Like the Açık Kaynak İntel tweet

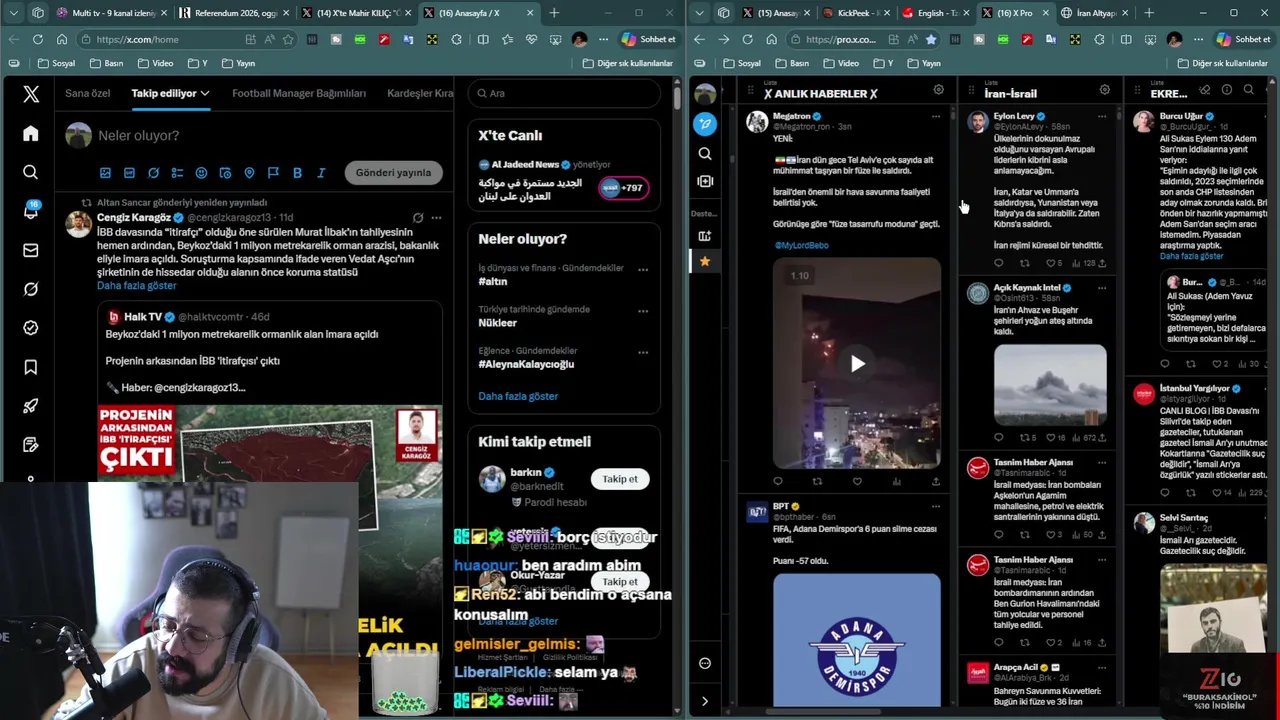(1049, 437)
